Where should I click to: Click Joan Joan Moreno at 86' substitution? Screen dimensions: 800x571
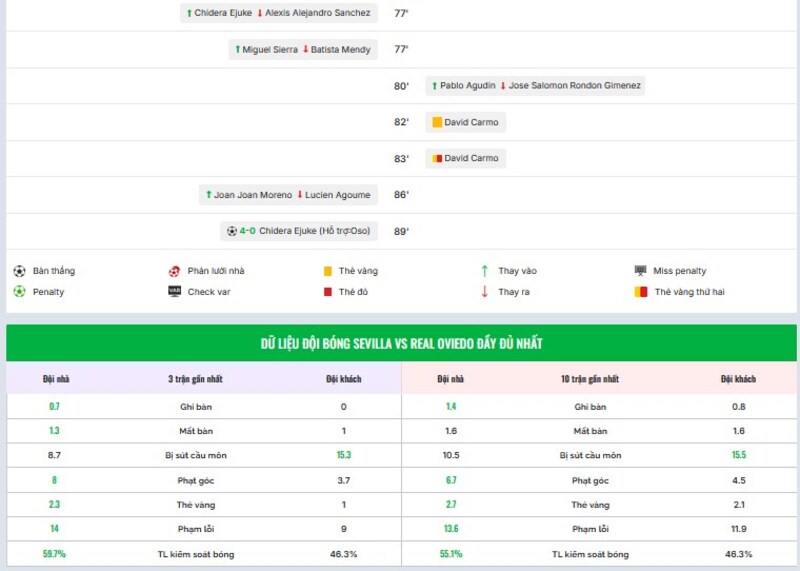(x=253, y=195)
